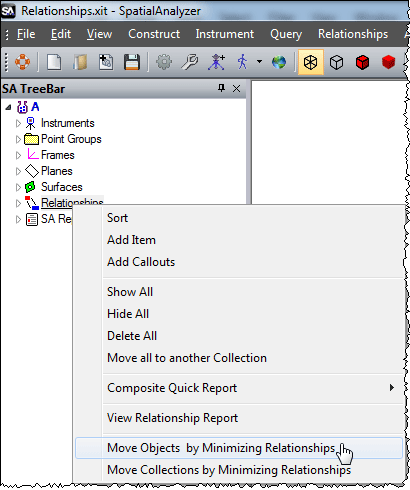This screenshot has width=410, height=490.
Task: Open the Query menu
Action: coord(286,34)
